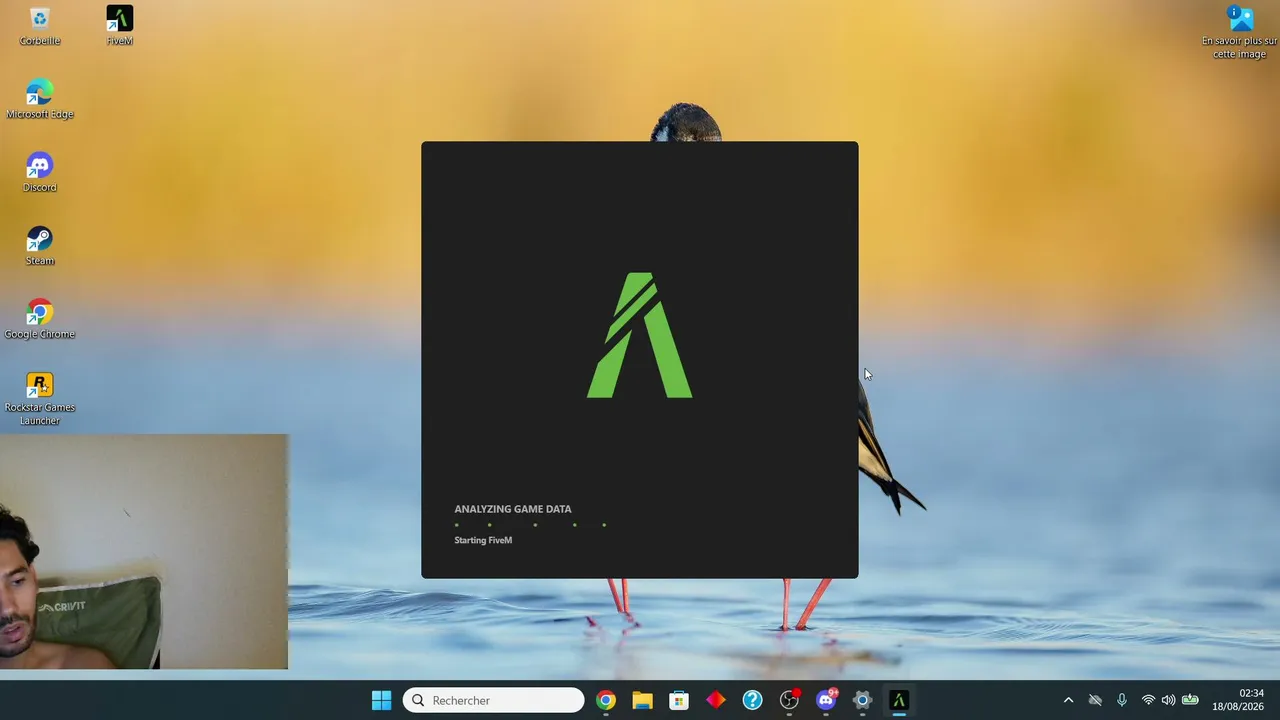Image resolution: width=1280 pixels, height=720 pixels.
Task: Click the green loading progress dots
Action: pyautogui.click(x=530, y=524)
